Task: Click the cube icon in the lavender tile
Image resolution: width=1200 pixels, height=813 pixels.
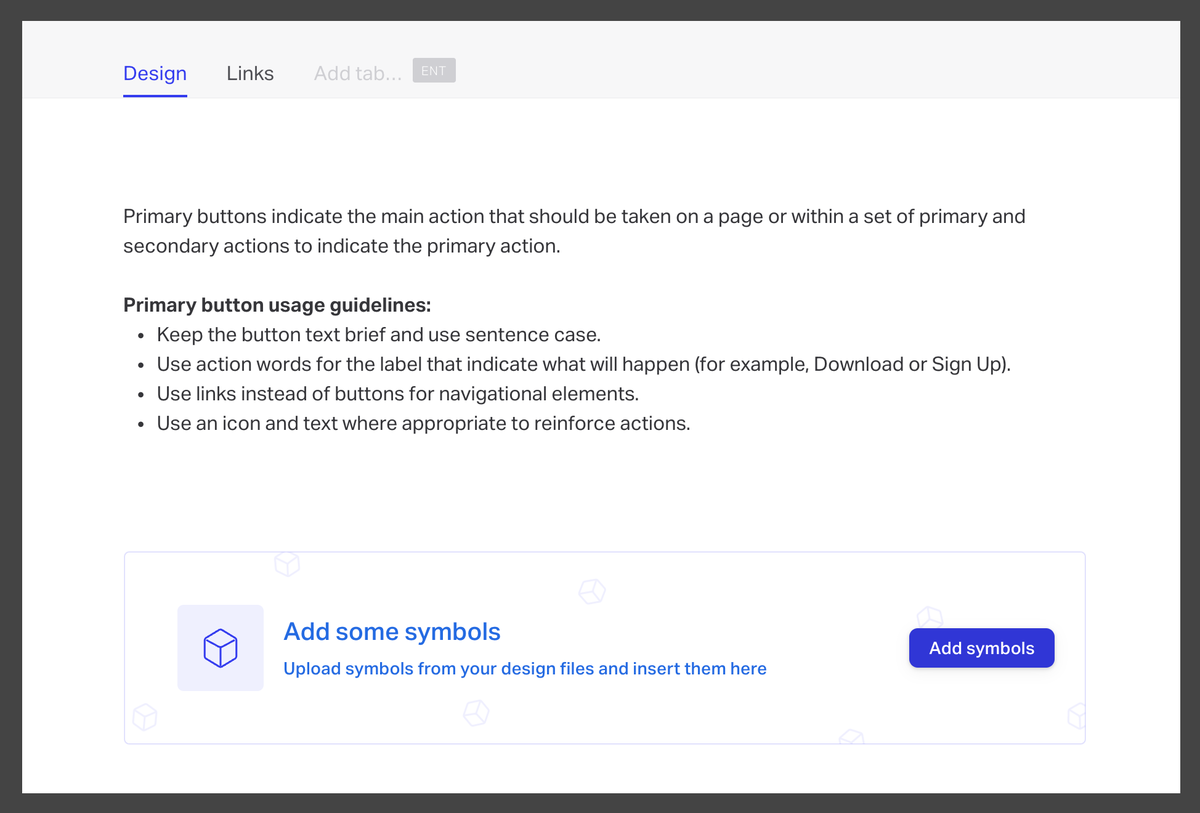Action: (x=220, y=648)
